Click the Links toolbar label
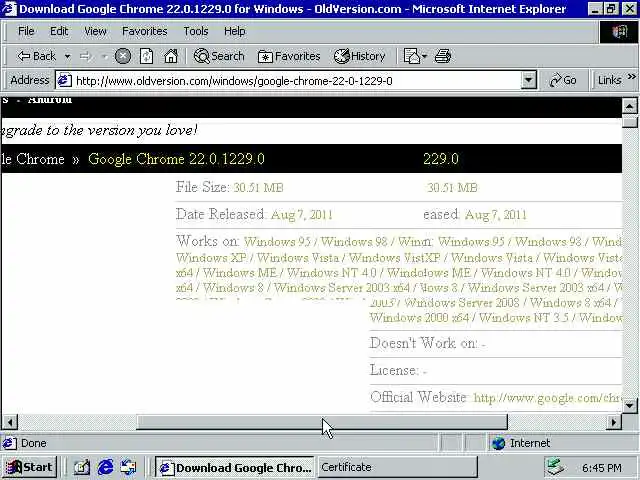This screenshot has width=640, height=480. tap(609, 80)
